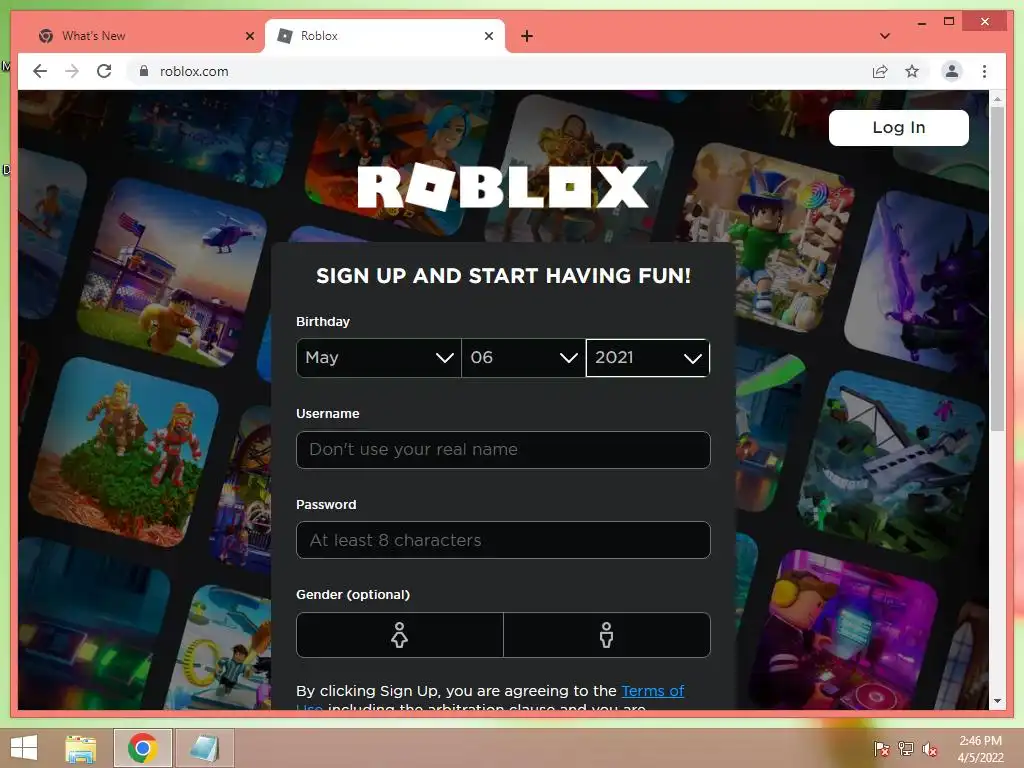
Task: Click the Log In button
Action: [899, 127]
